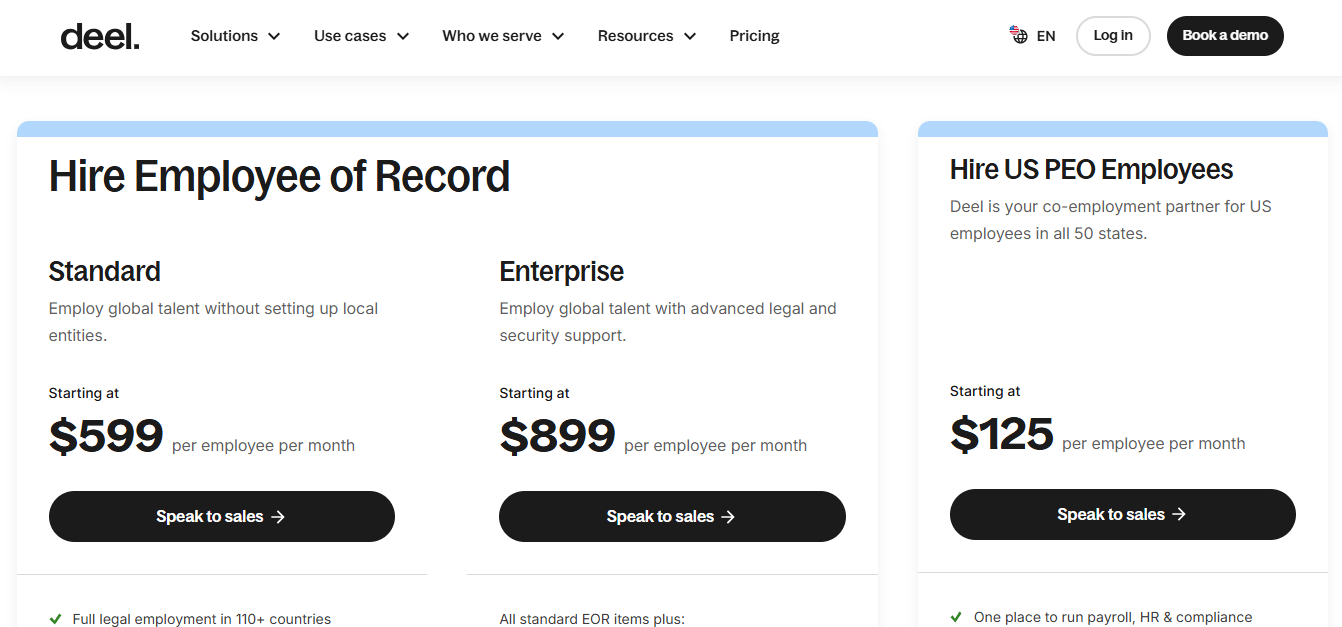Click the $599 Standard price

tap(106, 436)
